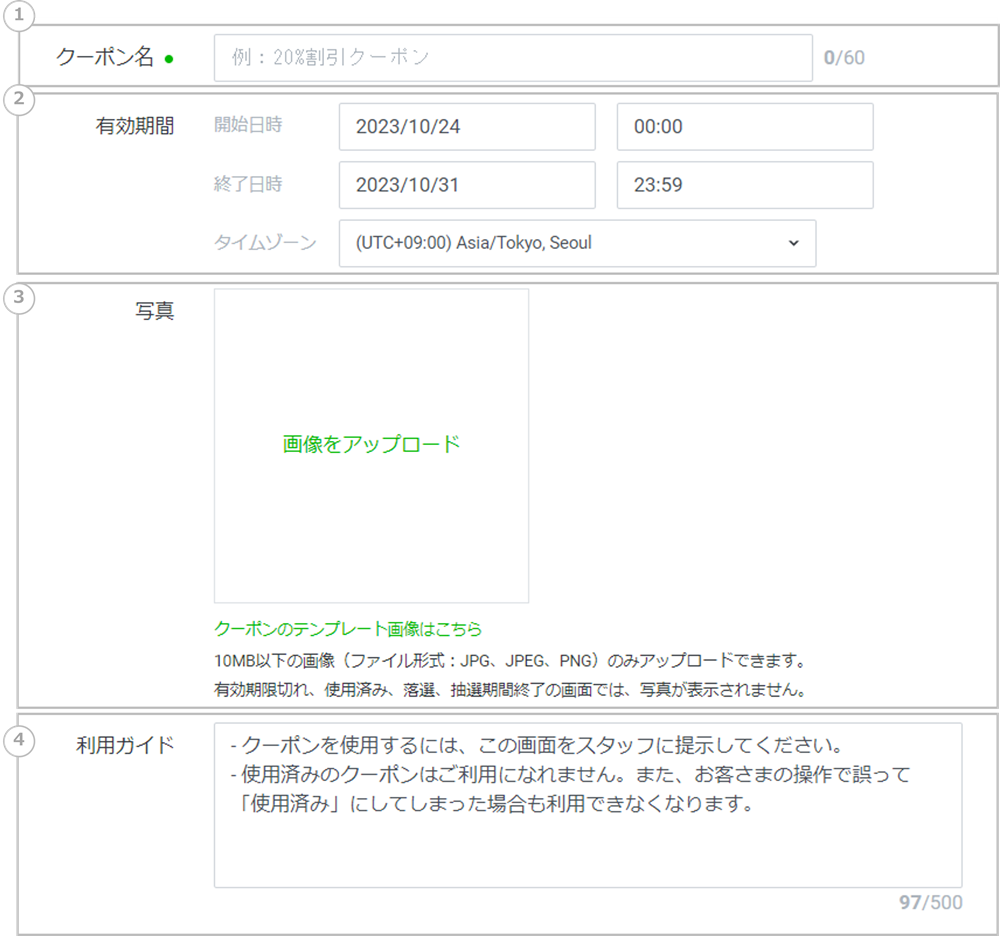Open the タイムゾーン Asia/Tokyo, Seoul dropdown
Image resolution: width=1000 pixels, height=936 pixels.
tap(577, 243)
